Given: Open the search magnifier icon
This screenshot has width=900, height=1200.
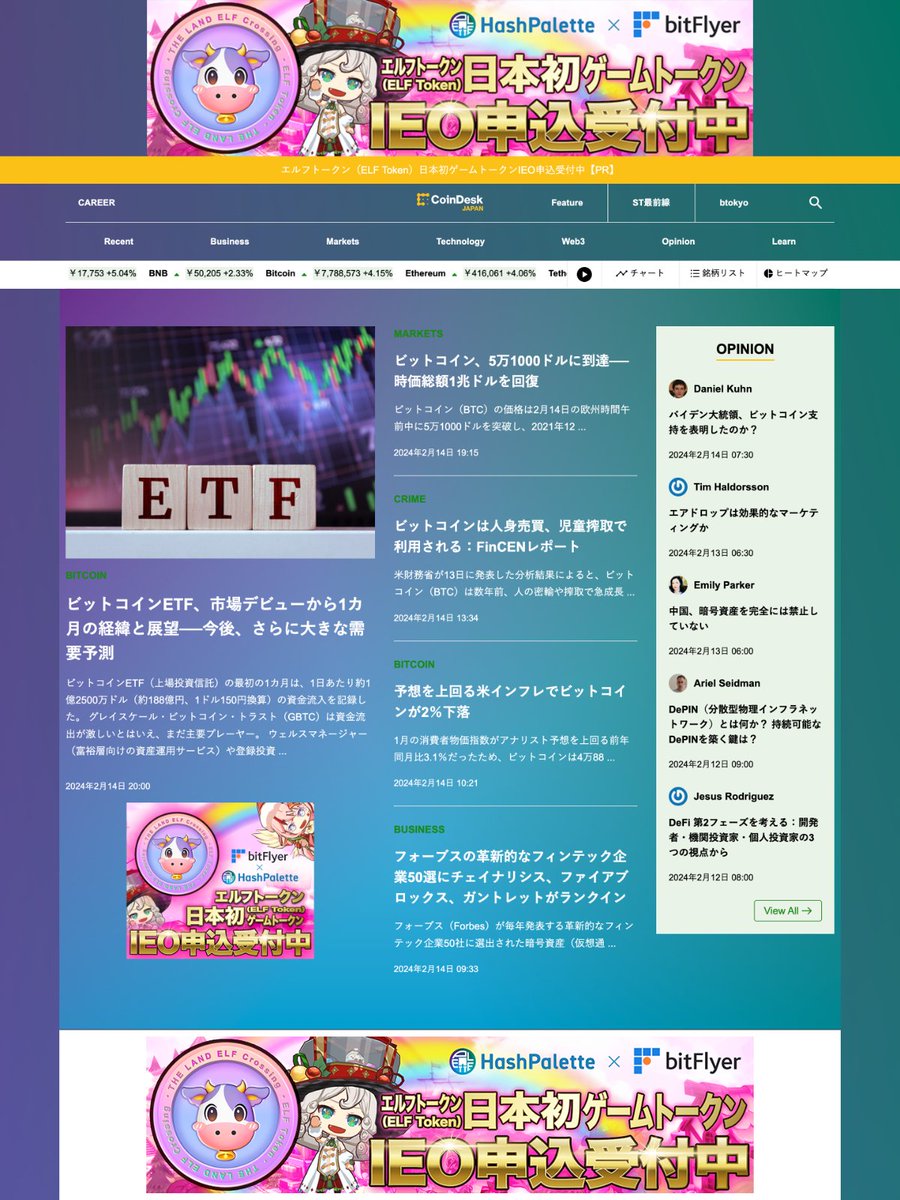Looking at the screenshot, I should (815, 202).
